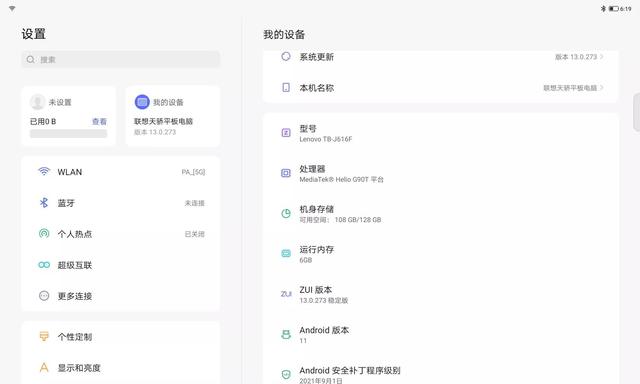Click the 查看 storage link
This screenshot has width=640, height=384.
[x=99, y=122]
